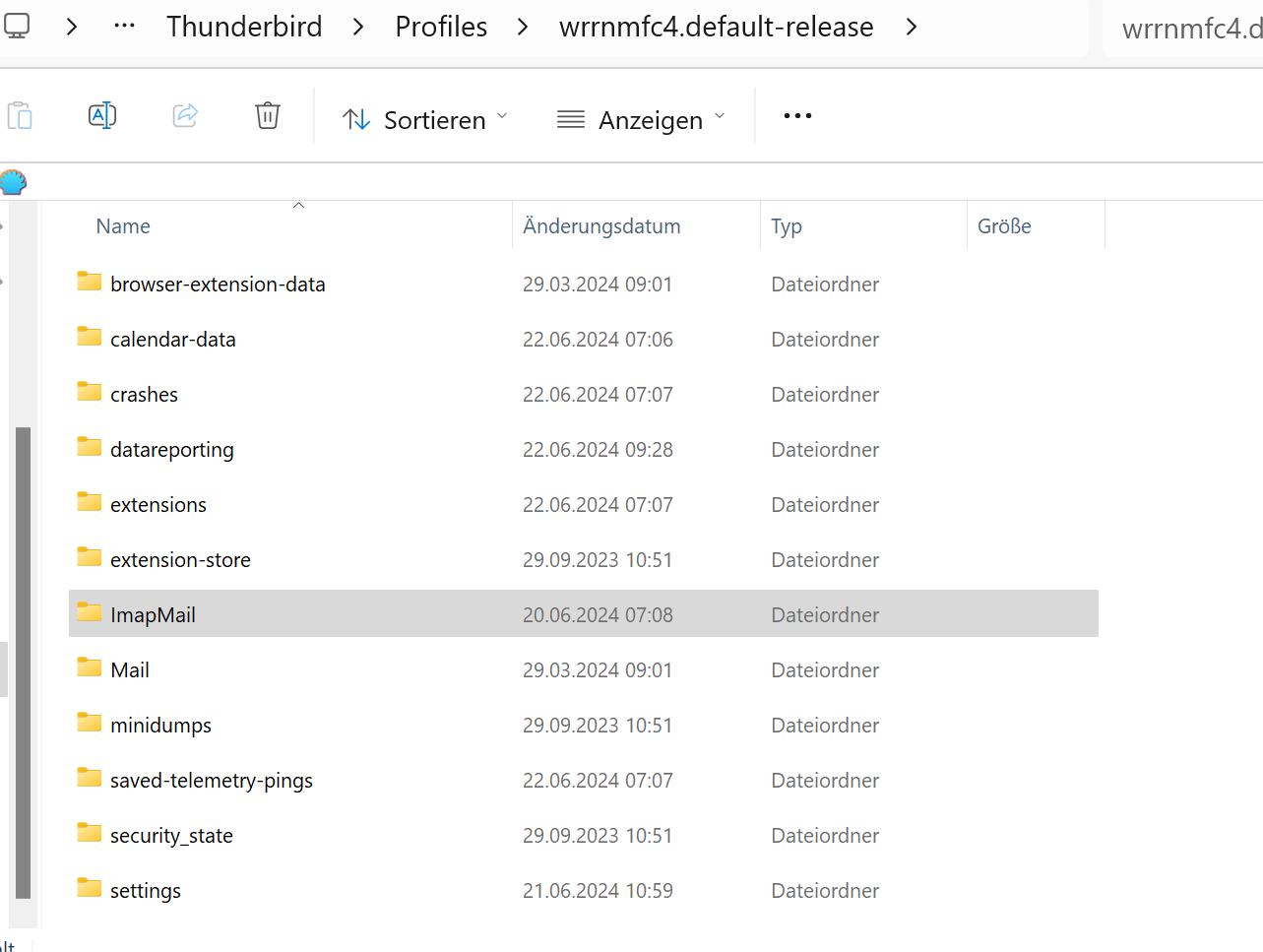This screenshot has height=952, width=1263.
Task: Open the Sortieren dropdown
Action: tap(425, 120)
